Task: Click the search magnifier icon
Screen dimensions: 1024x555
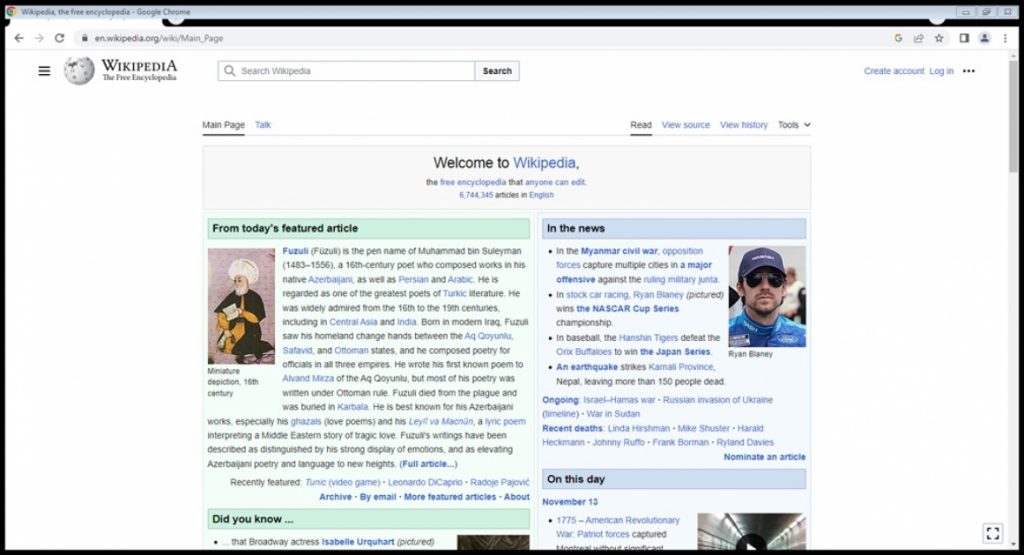Action: click(229, 71)
